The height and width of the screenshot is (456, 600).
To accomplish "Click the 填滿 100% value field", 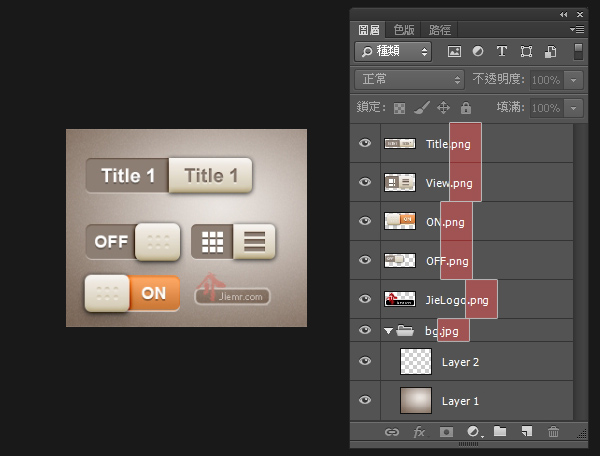I will 546,108.
